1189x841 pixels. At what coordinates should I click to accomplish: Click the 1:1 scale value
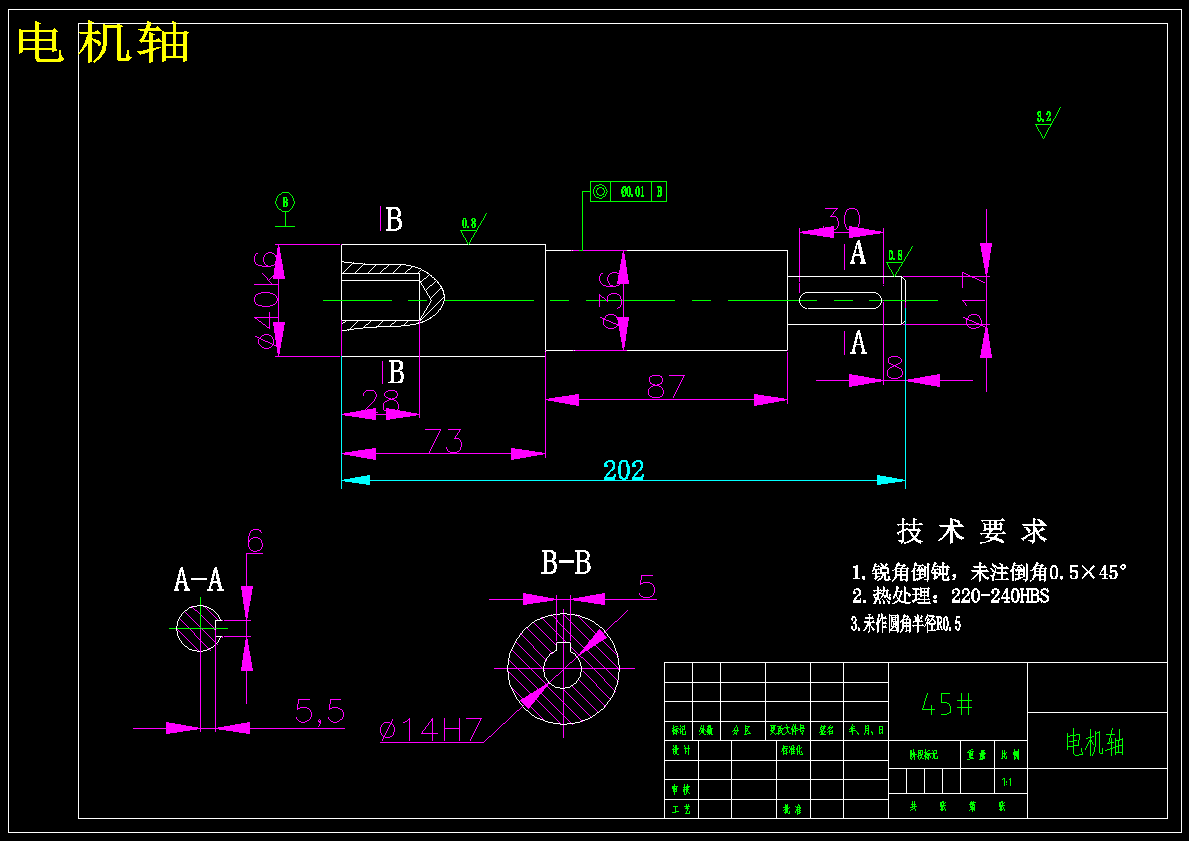[1007, 781]
